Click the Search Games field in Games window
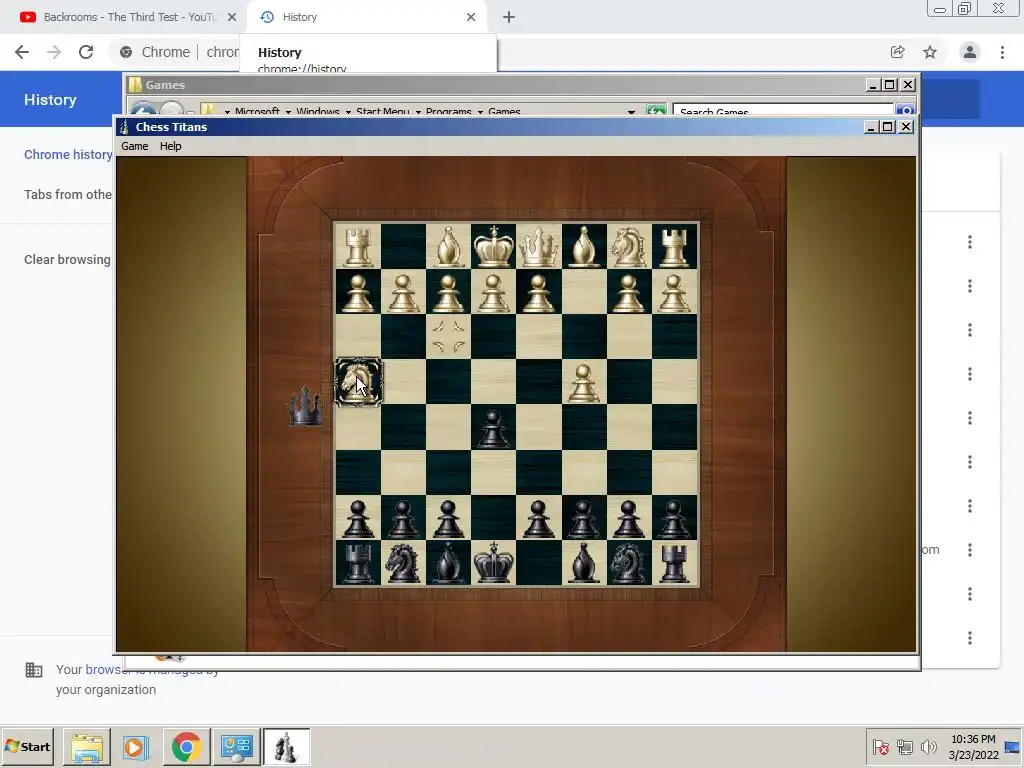 click(782, 110)
